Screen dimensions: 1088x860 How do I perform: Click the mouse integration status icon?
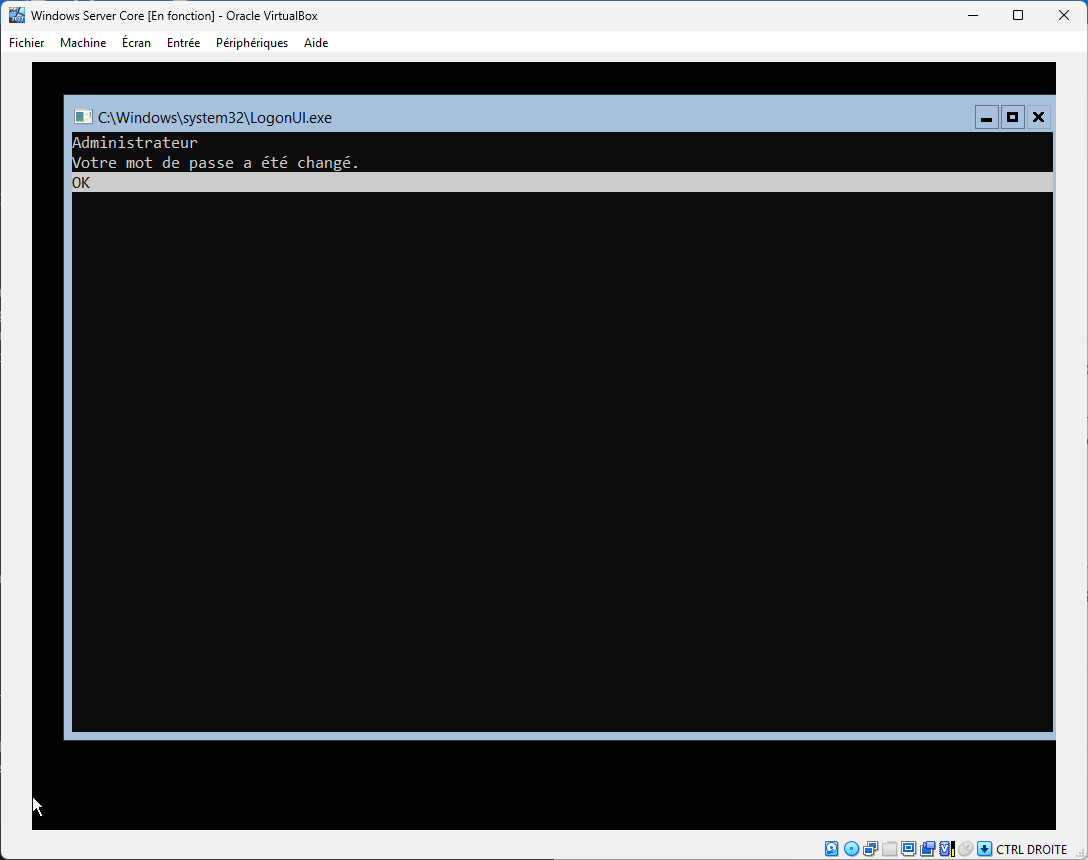[965, 848]
